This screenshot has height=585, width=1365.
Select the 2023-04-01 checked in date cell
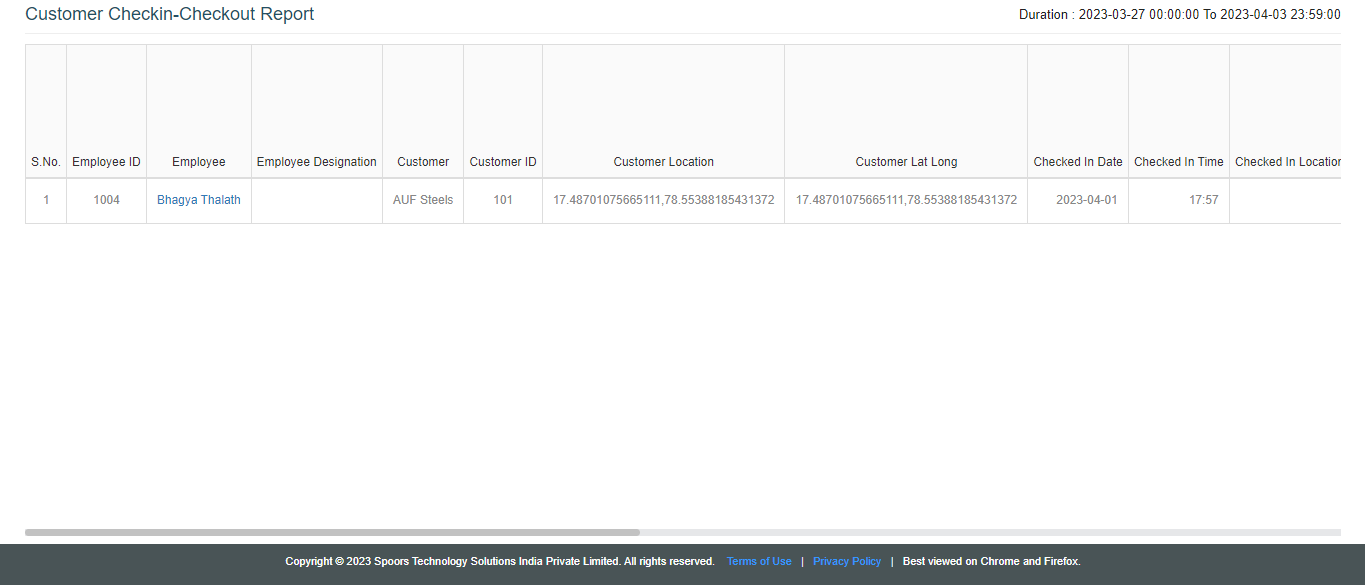click(1086, 200)
